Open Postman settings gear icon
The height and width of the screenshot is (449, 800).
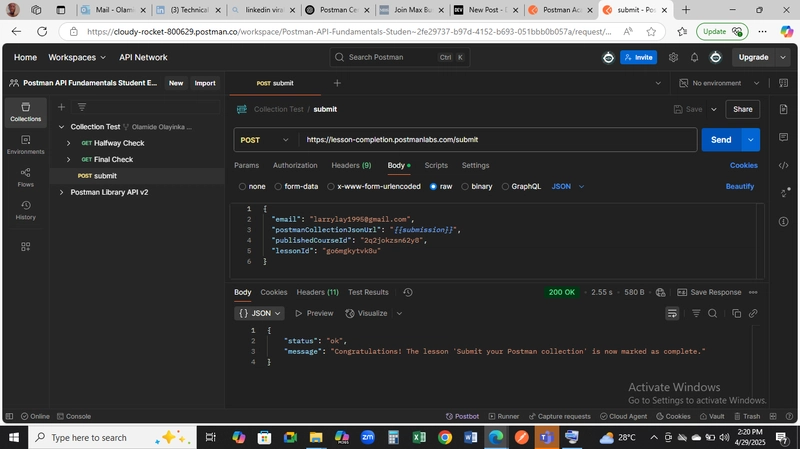click(x=673, y=57)
